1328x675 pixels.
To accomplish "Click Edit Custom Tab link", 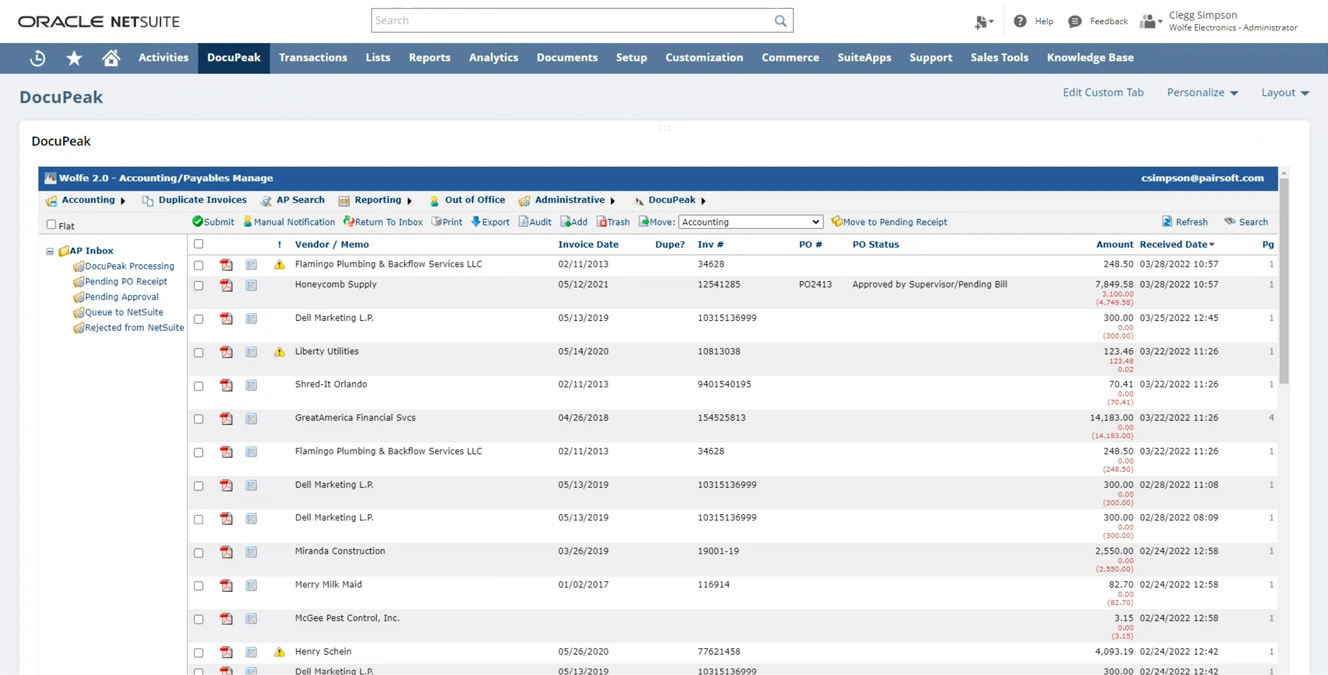I will click(x=1103, y=92).
